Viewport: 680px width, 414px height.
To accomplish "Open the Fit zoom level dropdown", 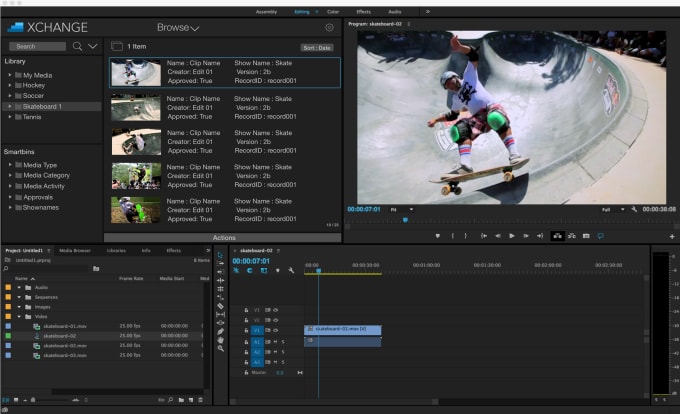I will pyautogui.click(x=402, y=210).
